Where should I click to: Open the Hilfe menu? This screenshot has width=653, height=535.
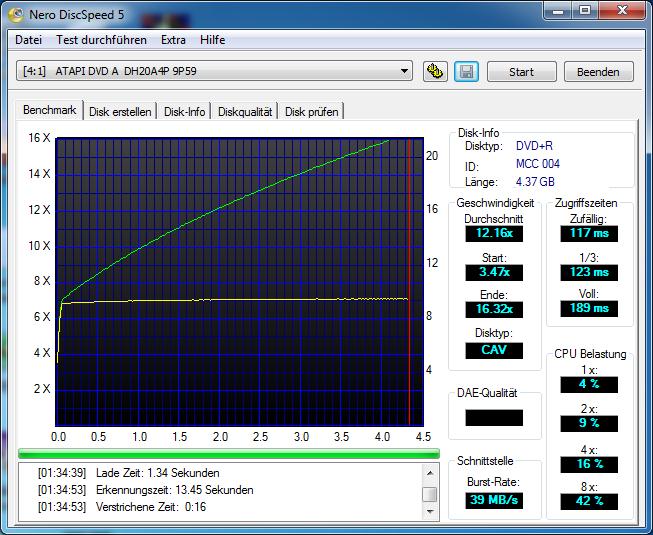click(212, 40)
